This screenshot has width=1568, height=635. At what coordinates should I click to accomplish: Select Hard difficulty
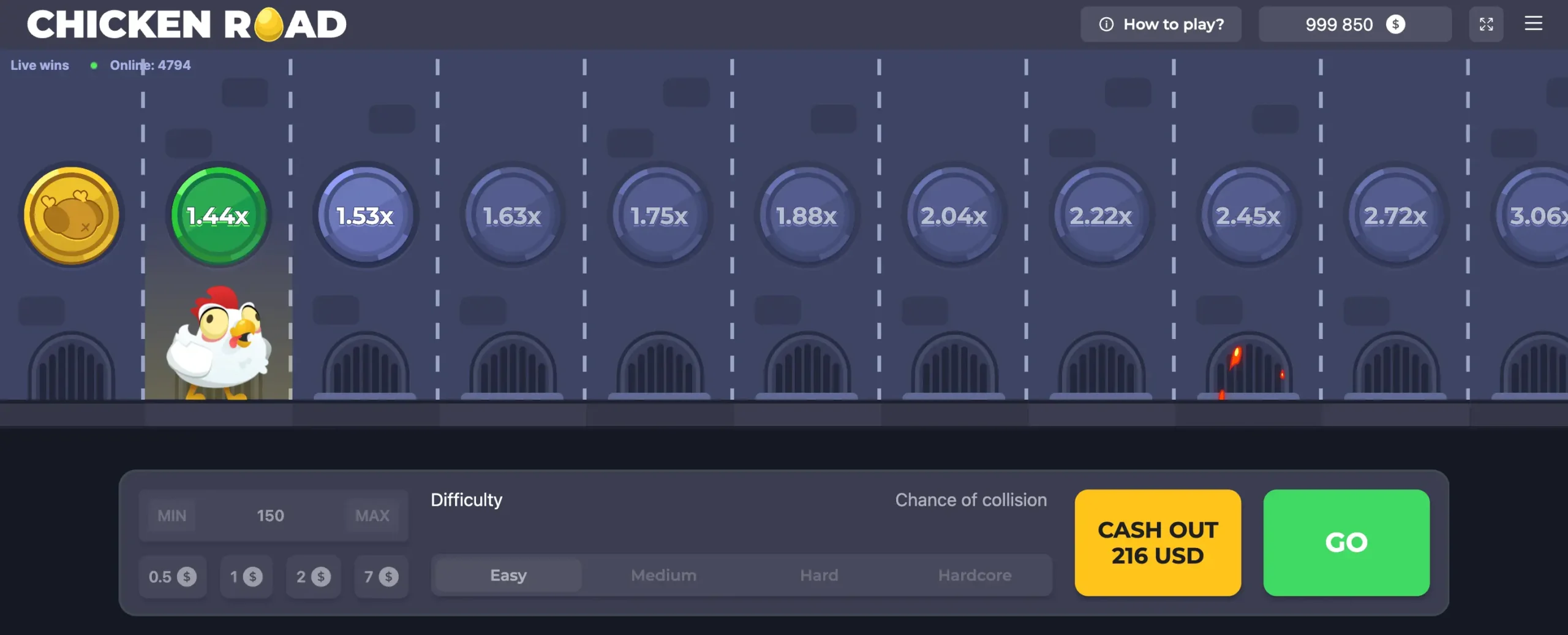pos(819,575)
